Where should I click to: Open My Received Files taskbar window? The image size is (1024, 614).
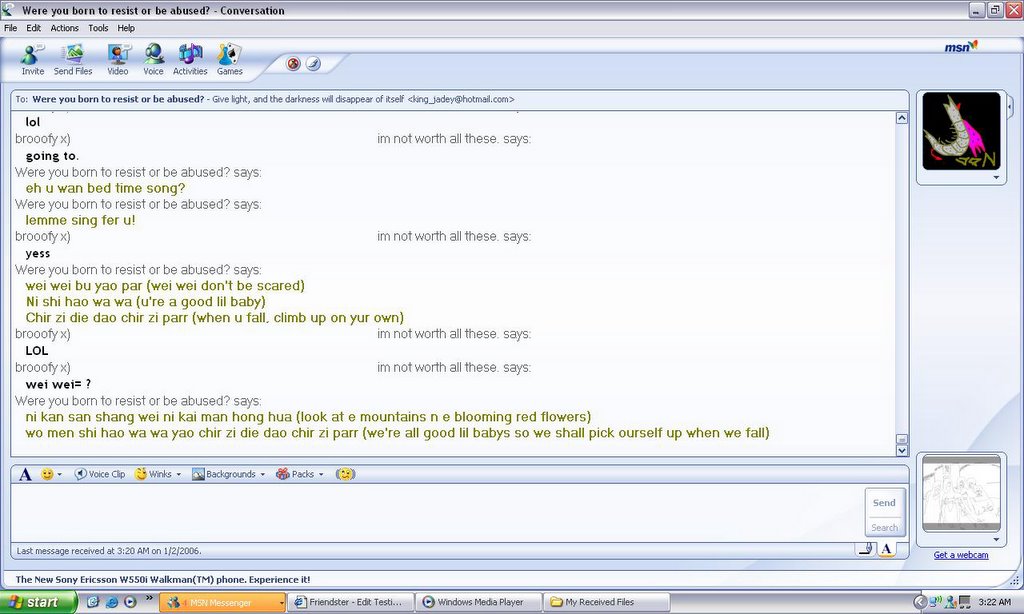(x=607, y=602)
